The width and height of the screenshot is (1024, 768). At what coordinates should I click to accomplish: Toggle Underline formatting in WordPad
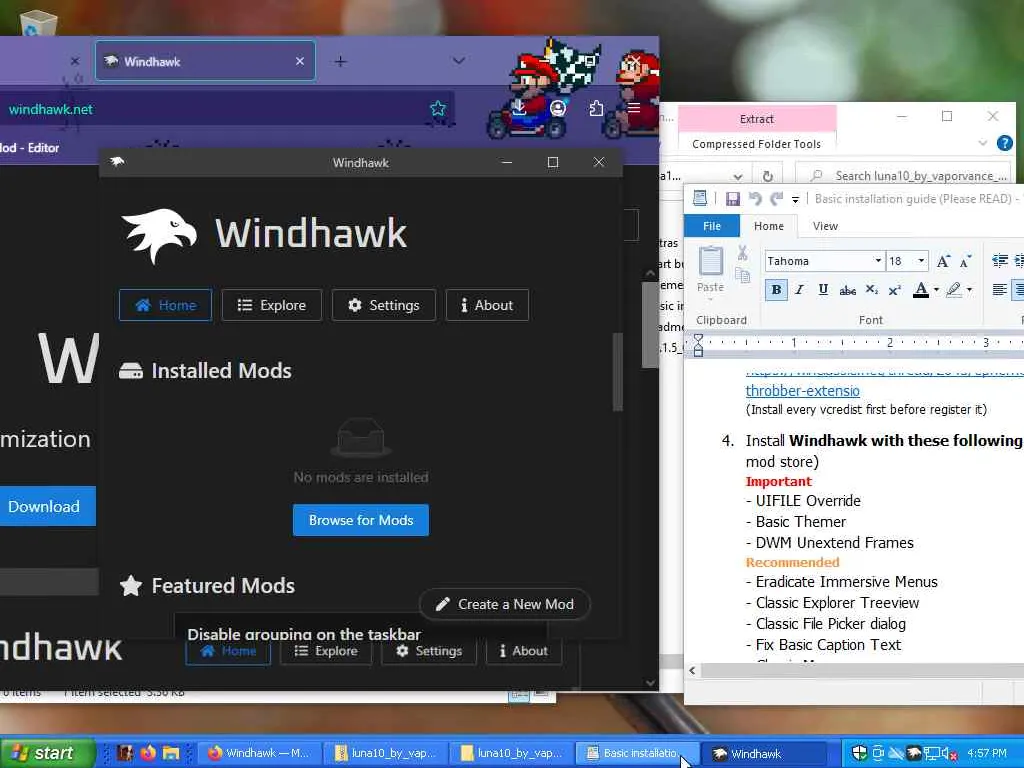tap(823, 290)
